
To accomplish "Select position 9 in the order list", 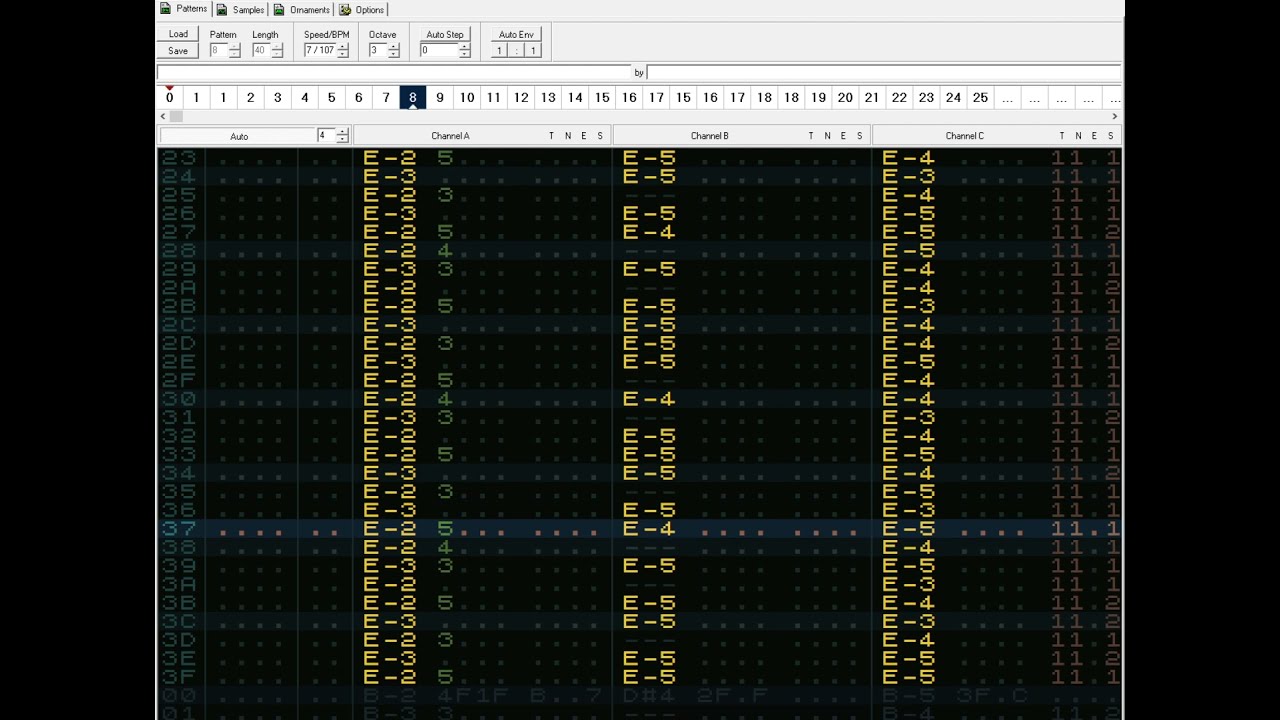I will point(439,97).
